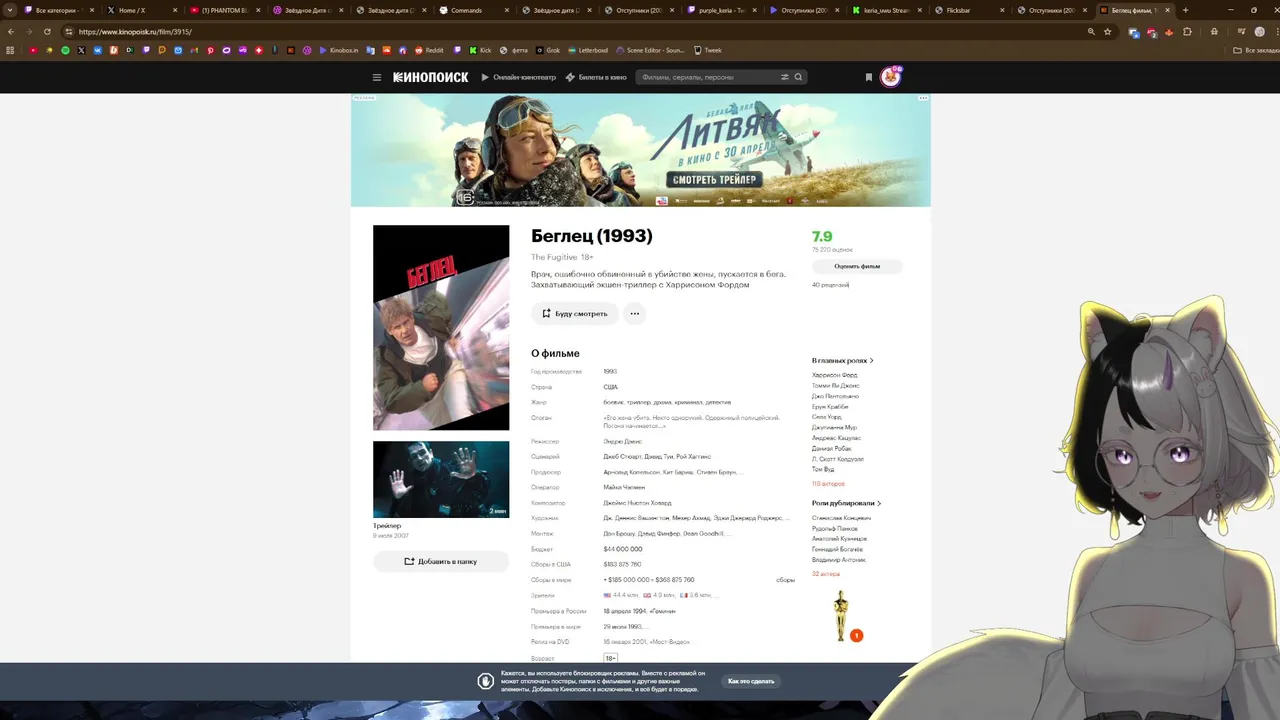
Task: Open Kick bookmark
Action: (479, 50)
